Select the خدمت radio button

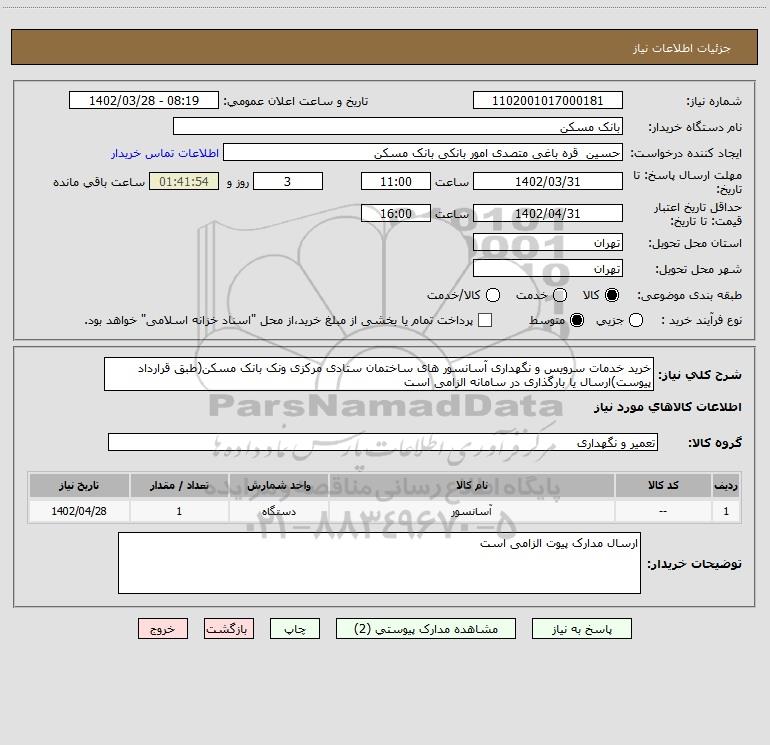pyautogui.click(x=560, y=295)
